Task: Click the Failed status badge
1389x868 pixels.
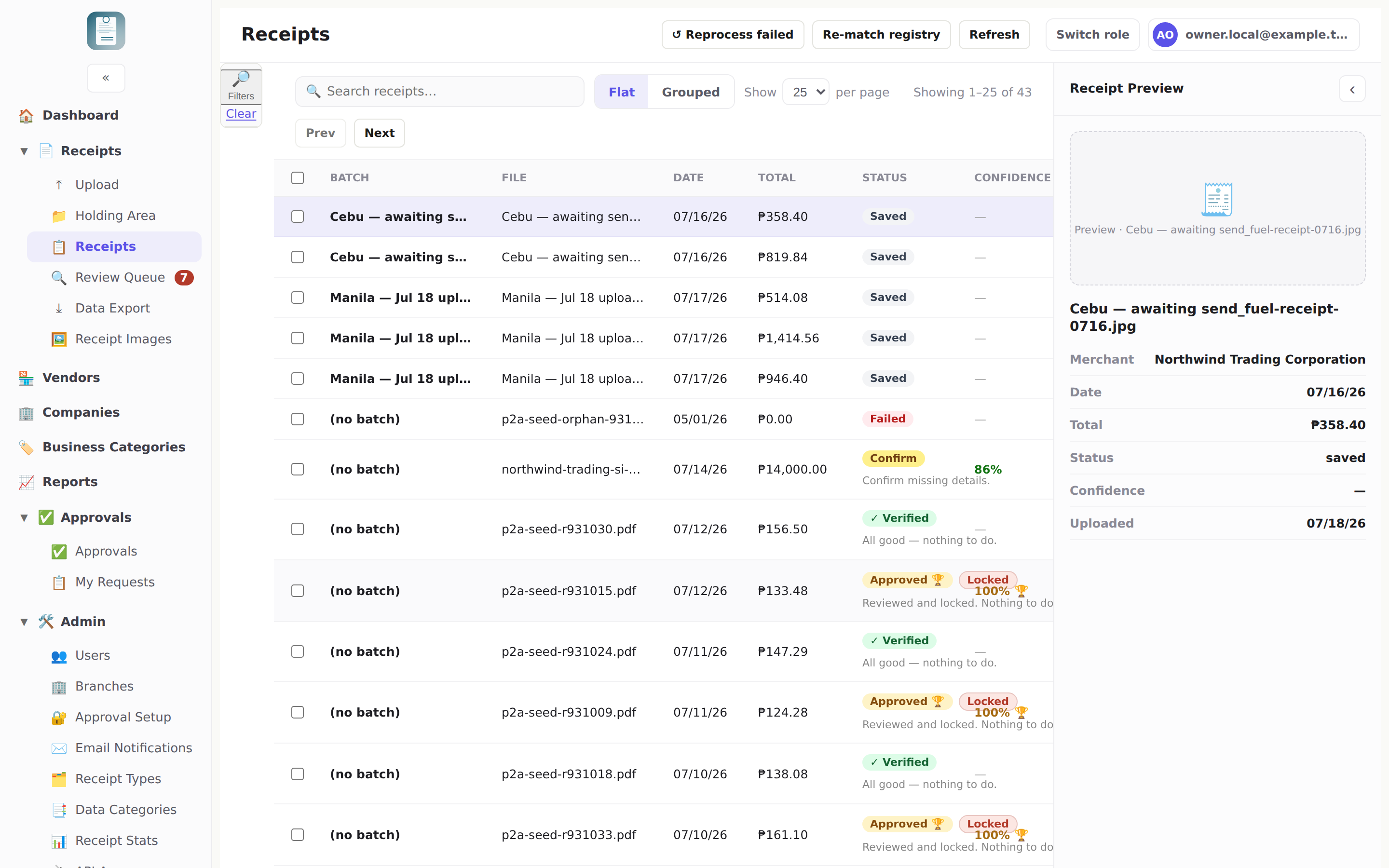Action: coord(887,419)
